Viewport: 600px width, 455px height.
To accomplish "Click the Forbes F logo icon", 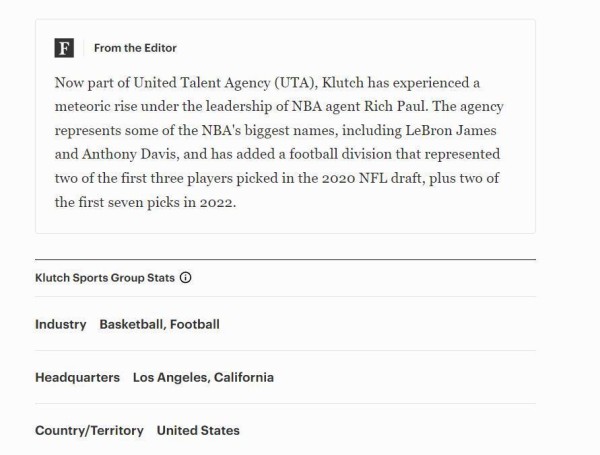I will 64,48.
